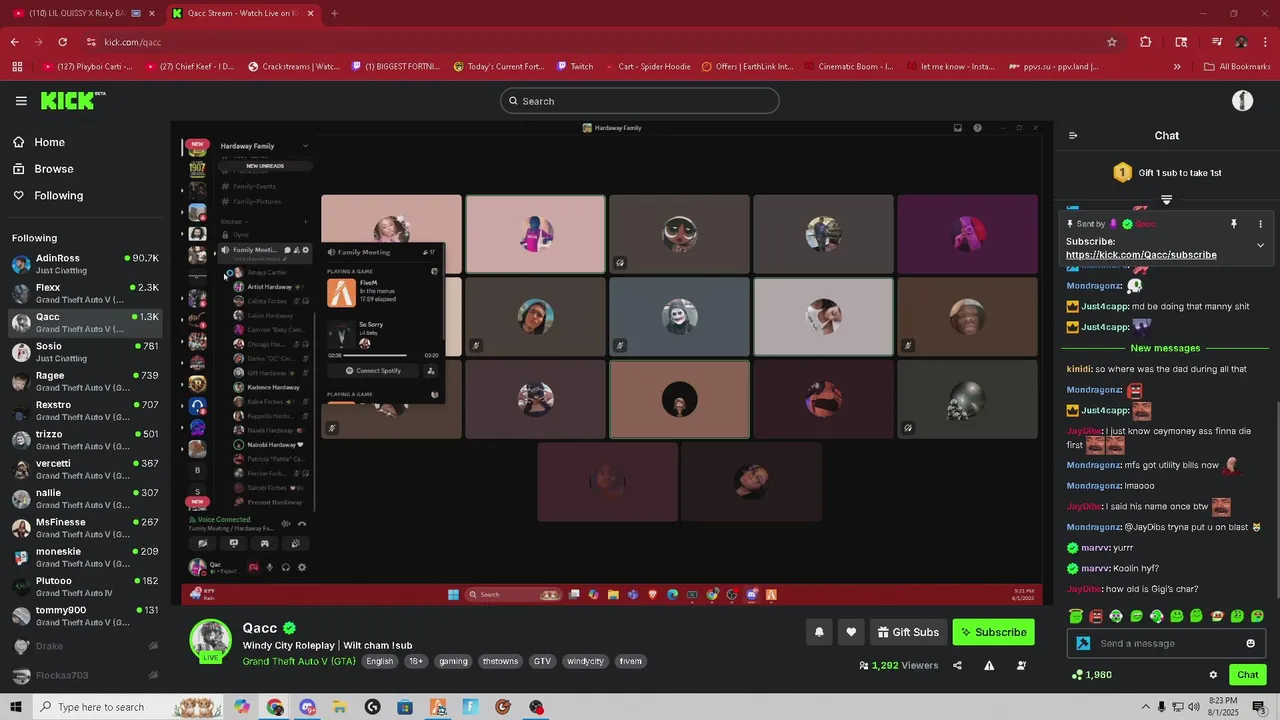Click the channel points 1,960 balance
1280x720 pixels.
click(1091, 675)
